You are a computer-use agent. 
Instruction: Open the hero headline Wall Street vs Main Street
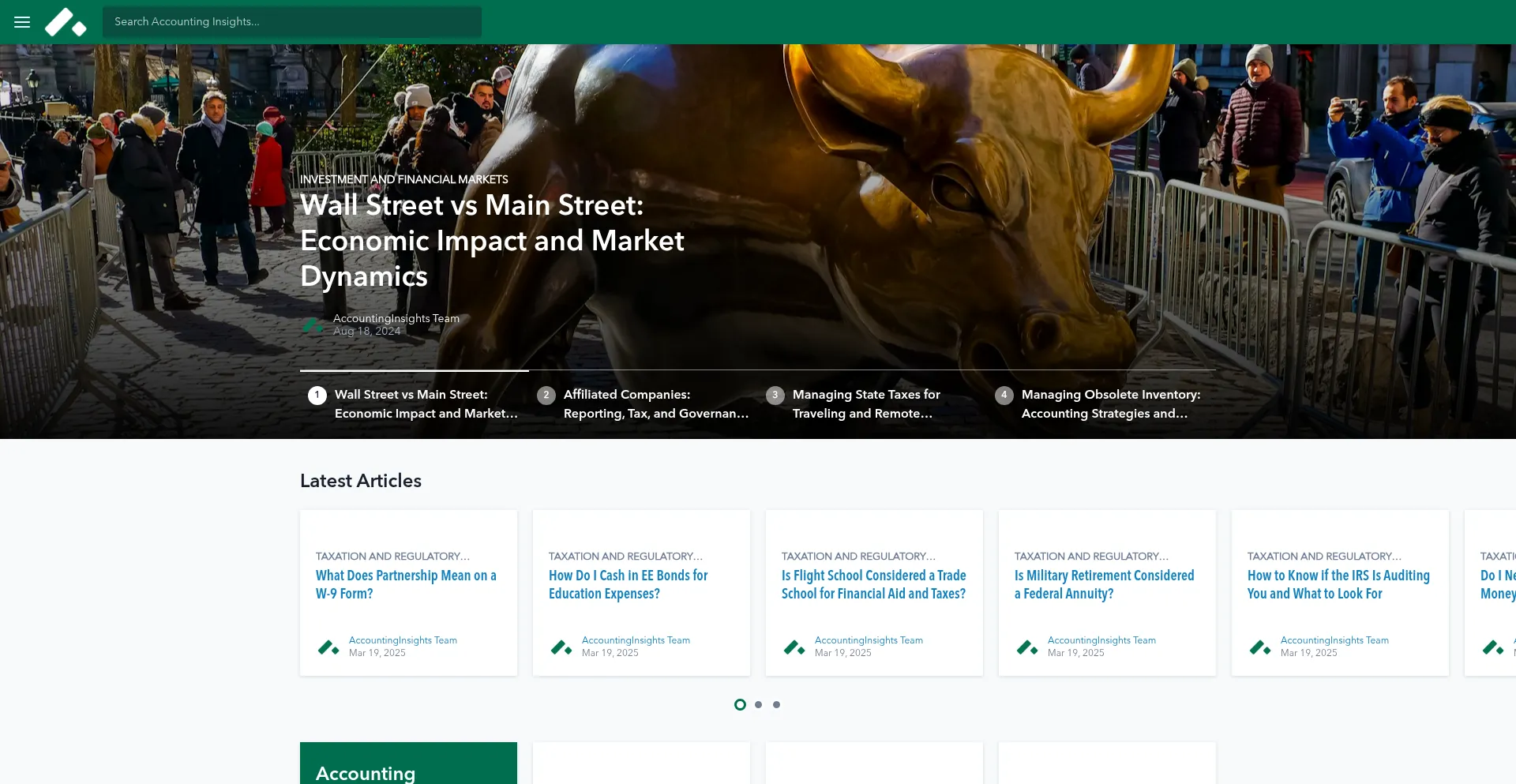(x=492, y=241)
